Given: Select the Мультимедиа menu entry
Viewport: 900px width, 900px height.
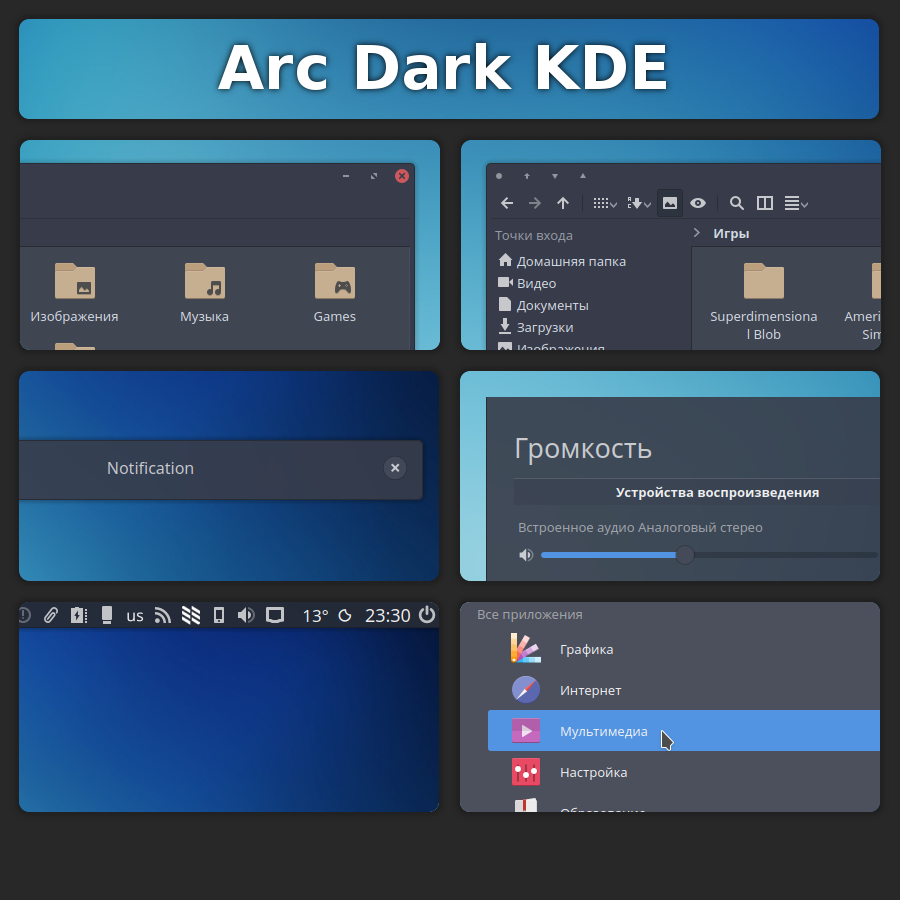Looking at the screenshot, I should 684,731.
